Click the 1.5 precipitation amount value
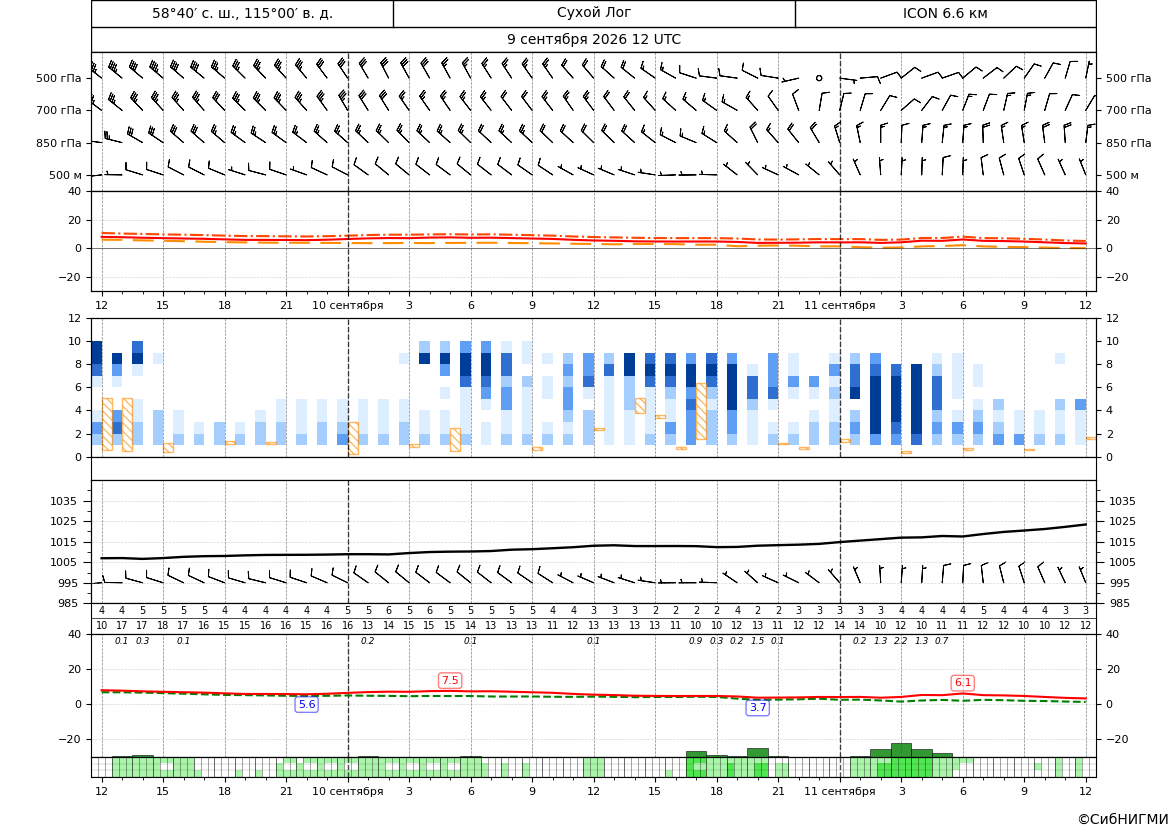Screen dimensions: 1169x827 point(757,641)
